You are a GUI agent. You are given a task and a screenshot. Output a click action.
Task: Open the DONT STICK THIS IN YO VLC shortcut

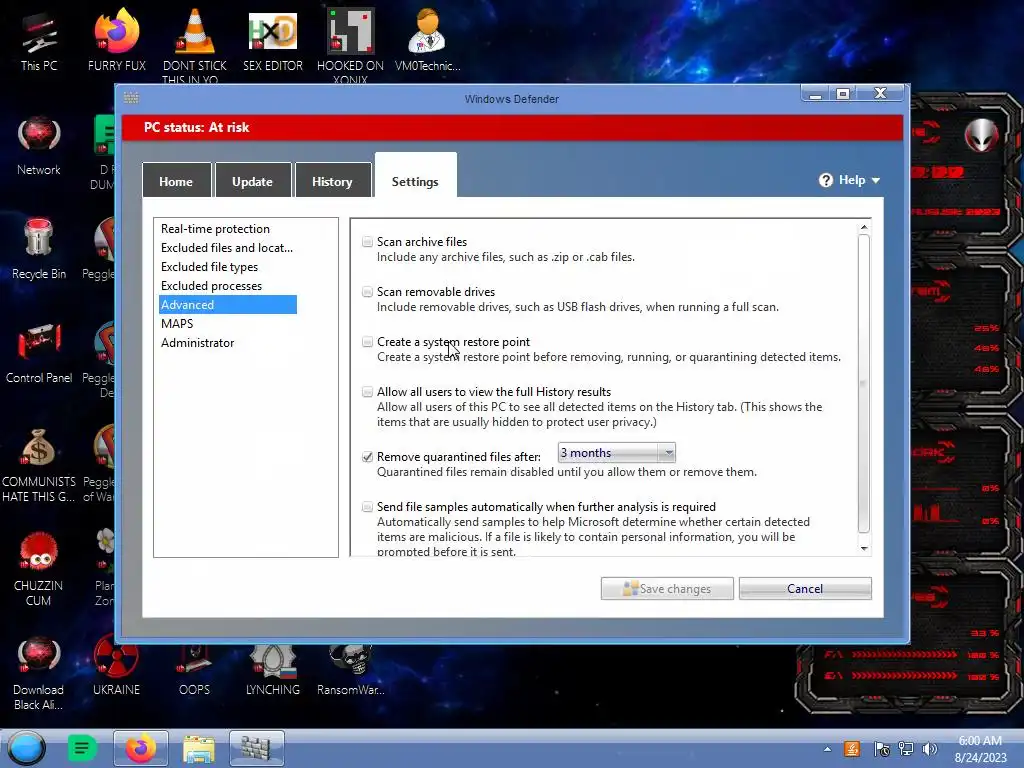pos(195,44)
